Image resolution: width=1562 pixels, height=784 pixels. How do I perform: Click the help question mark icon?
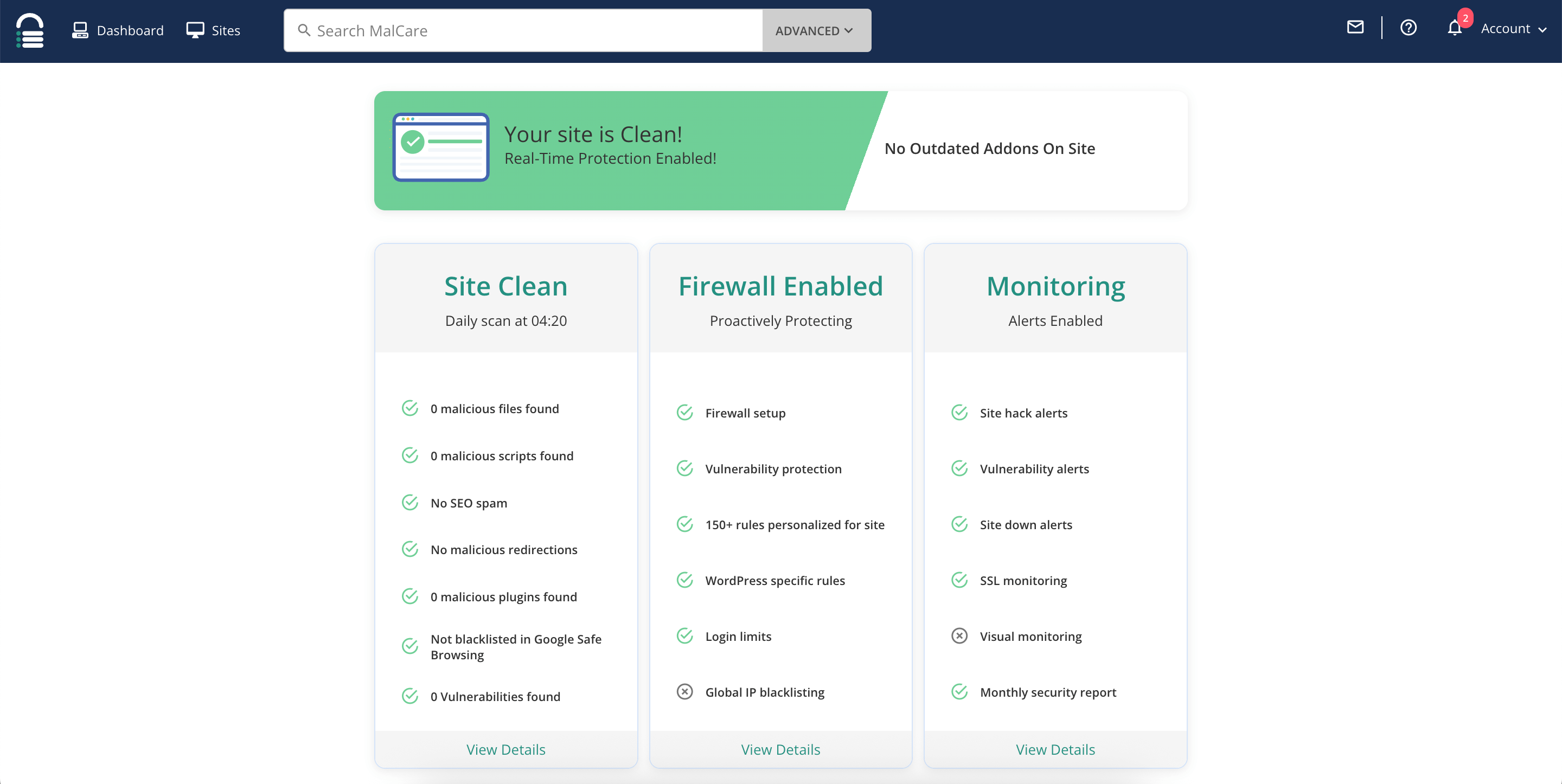pyautogui.click(x=1408, y=28)
